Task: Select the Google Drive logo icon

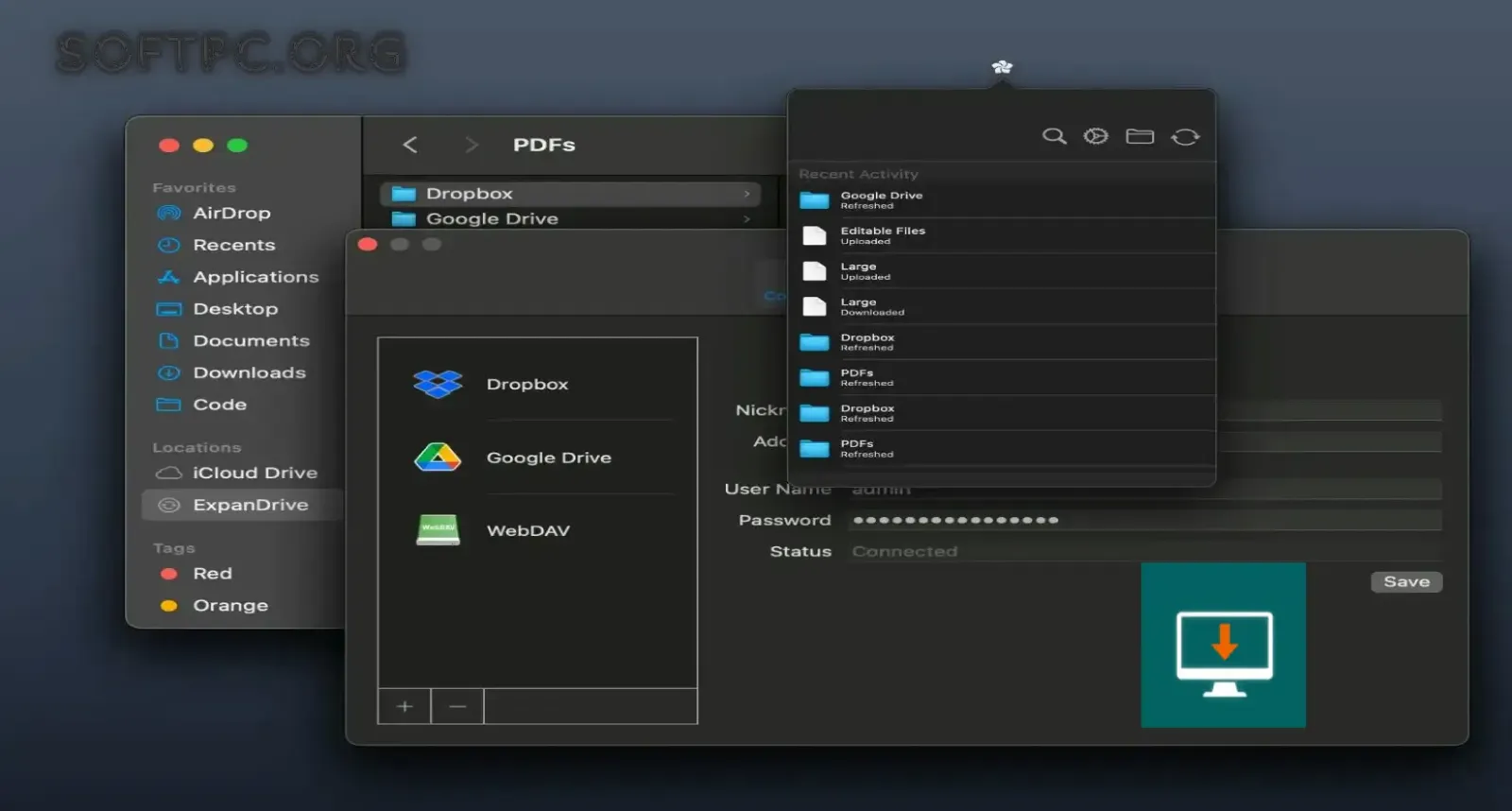Action: (438, 457)
